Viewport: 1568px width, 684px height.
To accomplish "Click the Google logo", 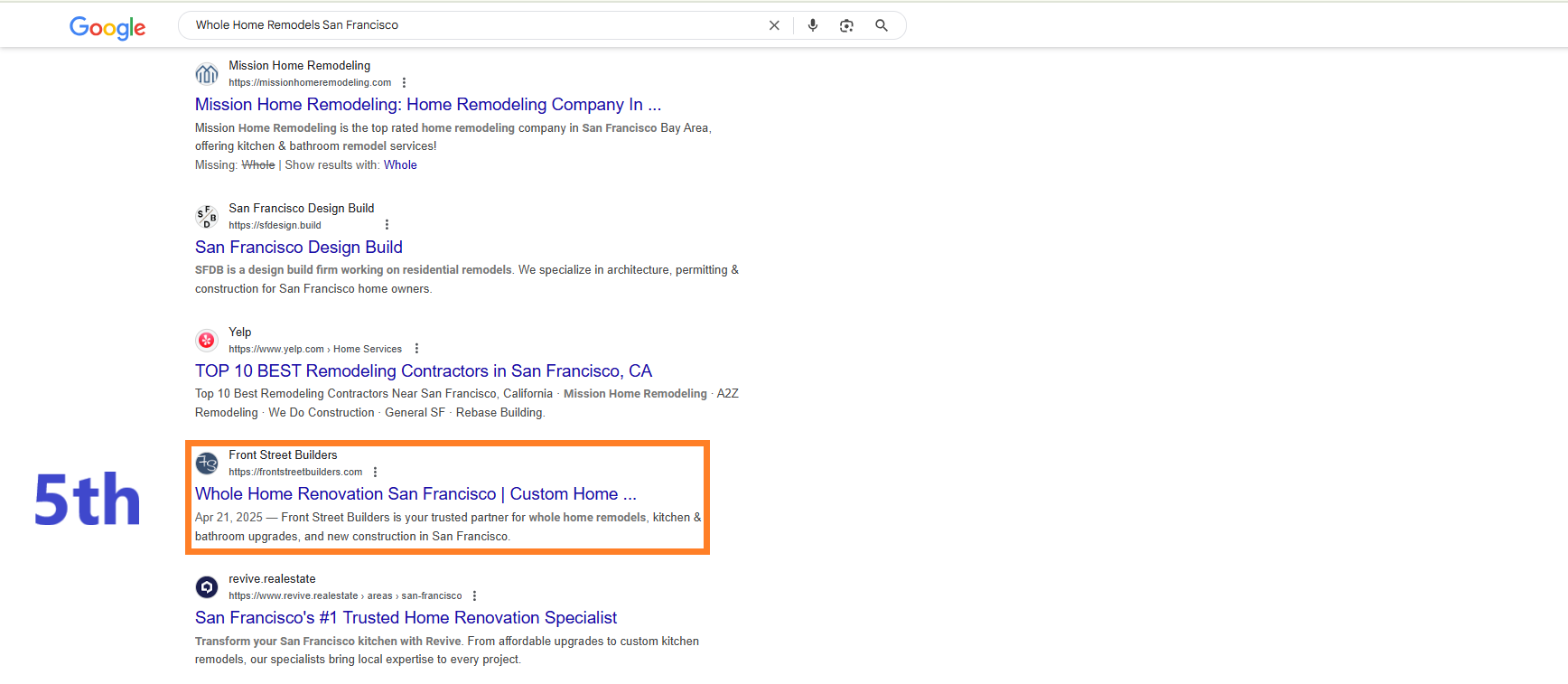I will pos(107,28).
